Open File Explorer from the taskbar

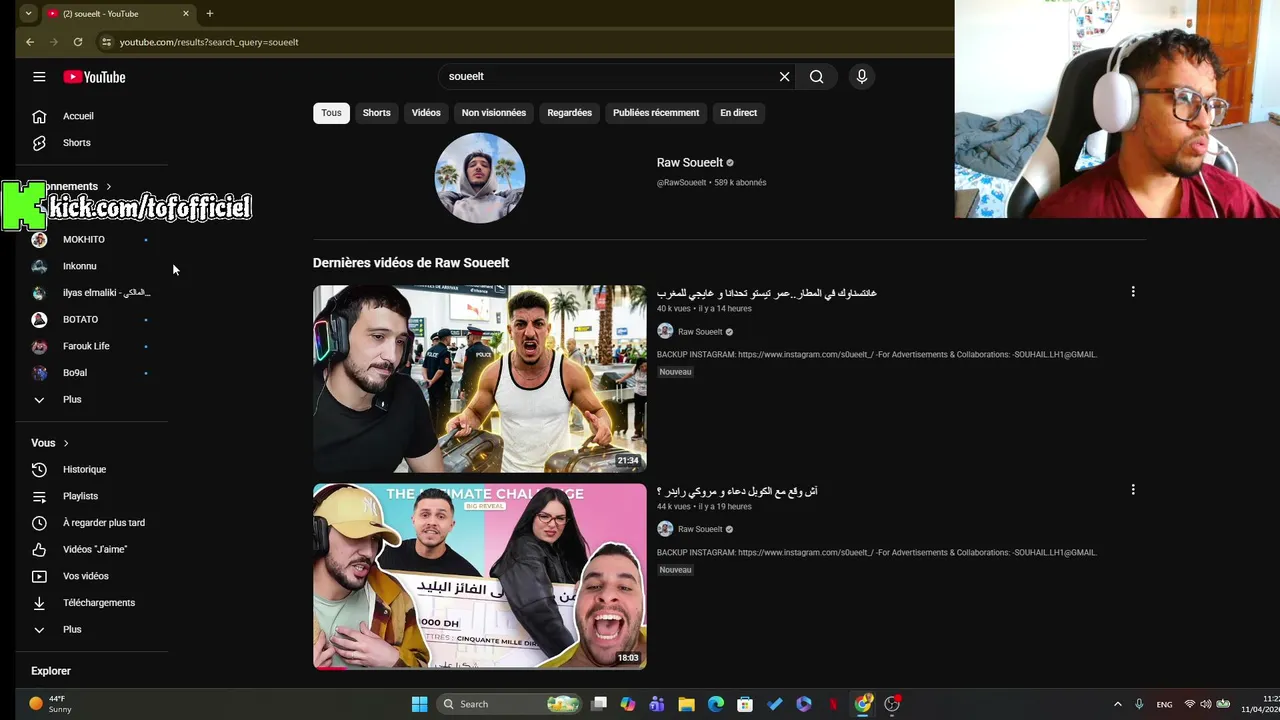point(686,704)
